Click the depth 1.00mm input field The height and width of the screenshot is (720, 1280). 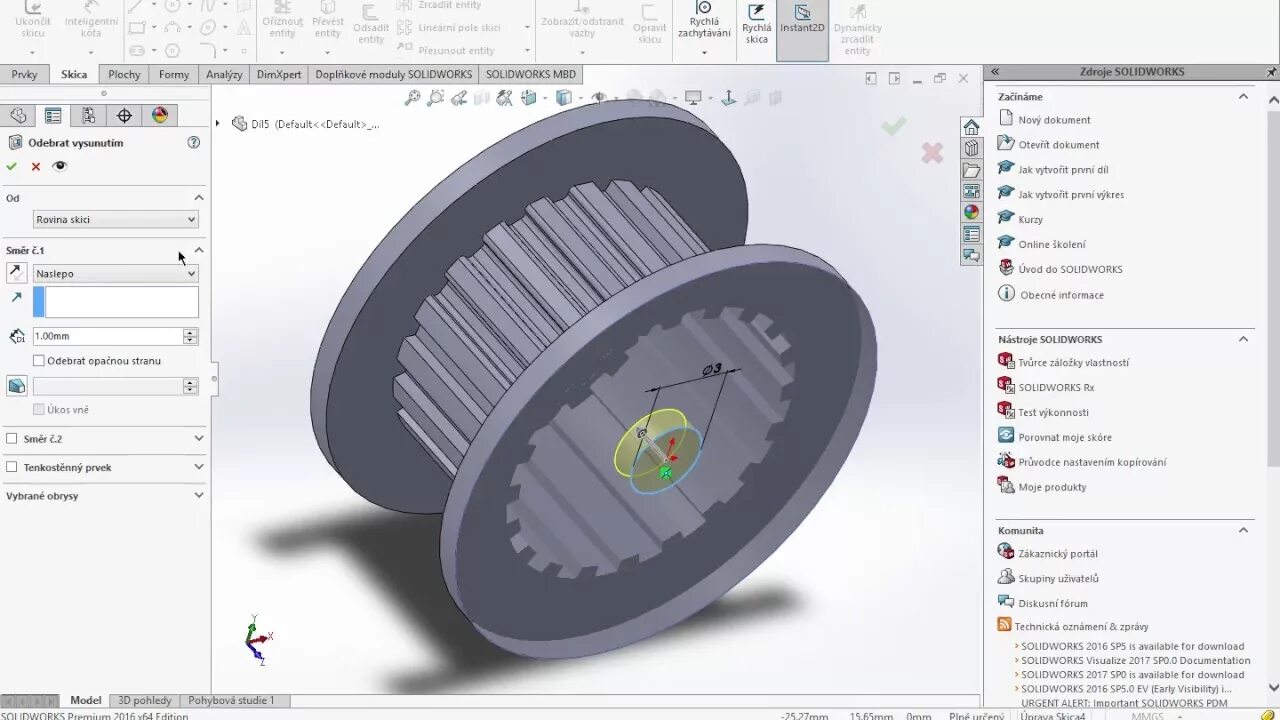[x=107, y=336]
